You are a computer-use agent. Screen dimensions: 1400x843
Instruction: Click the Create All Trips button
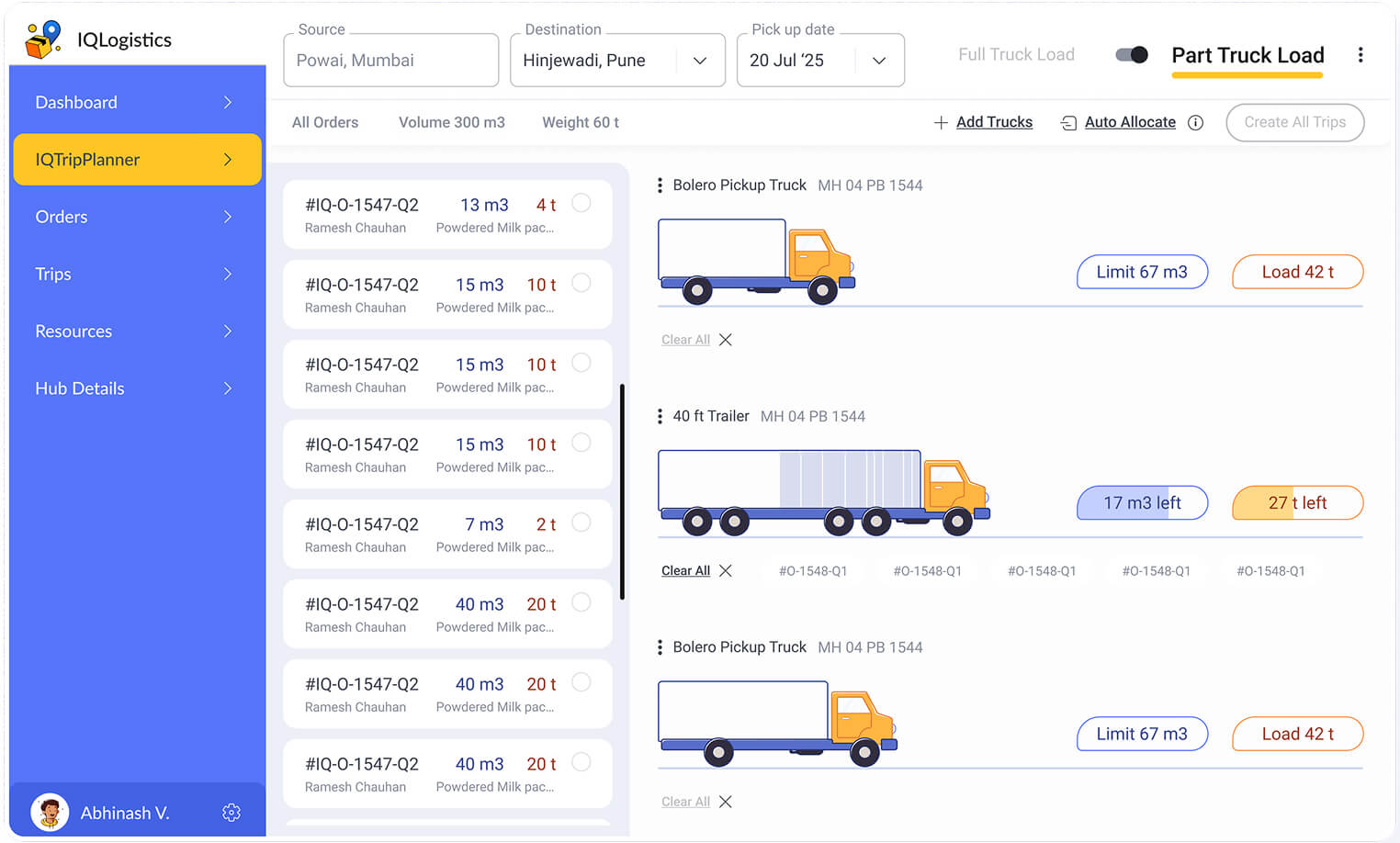1294,122
